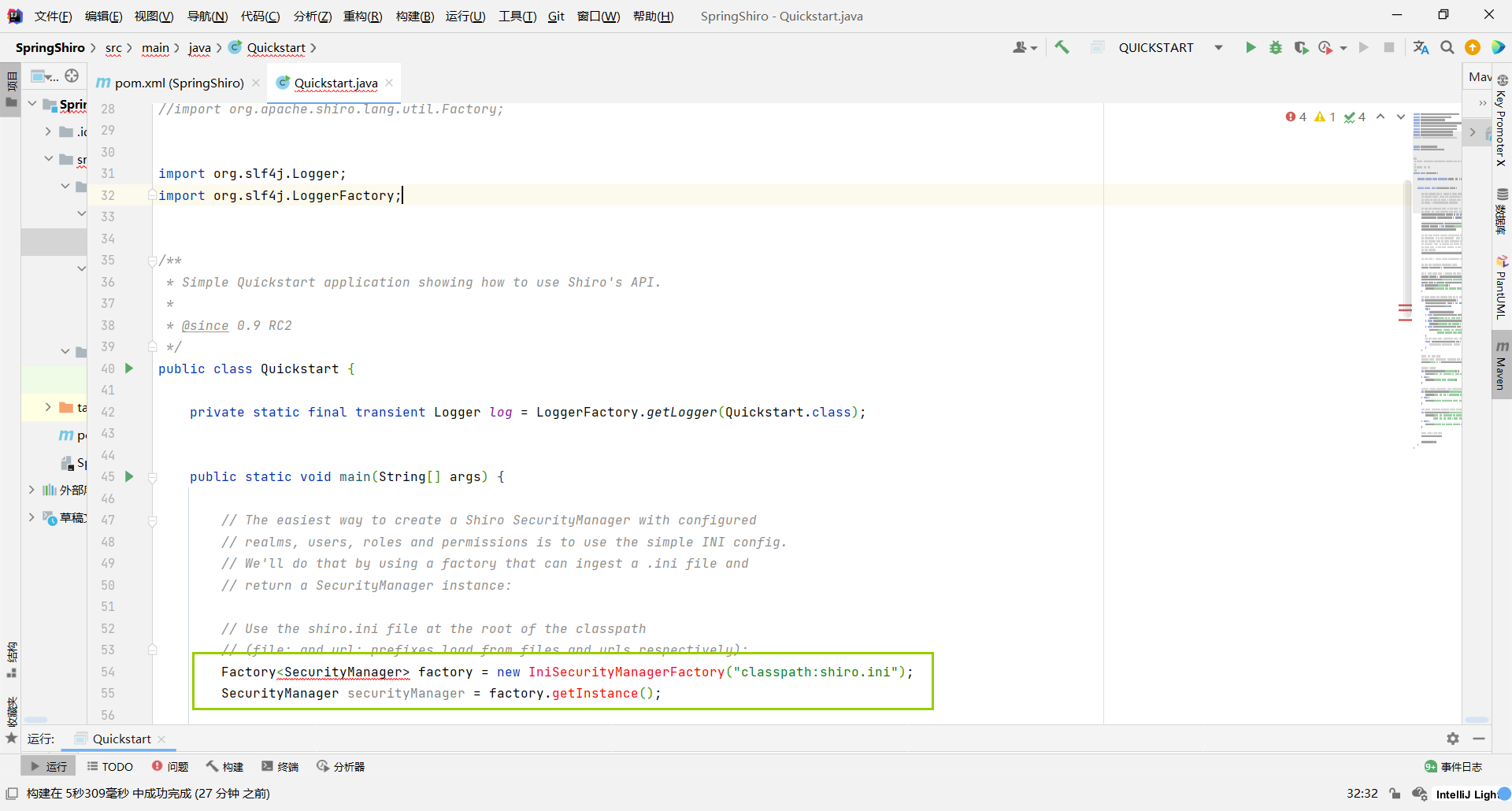1512x811 pixels.
Task: Close the pom.xml editor tab
Action: click(256, 83)
